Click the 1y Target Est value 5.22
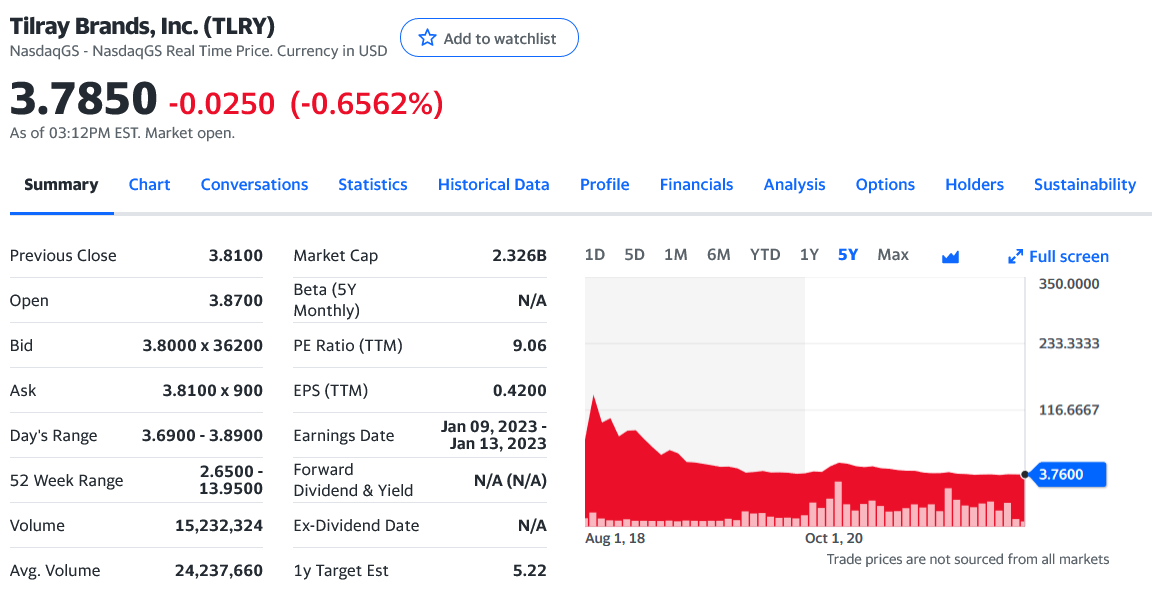This screenshot has width=1152, height=615. pos(530,570)
